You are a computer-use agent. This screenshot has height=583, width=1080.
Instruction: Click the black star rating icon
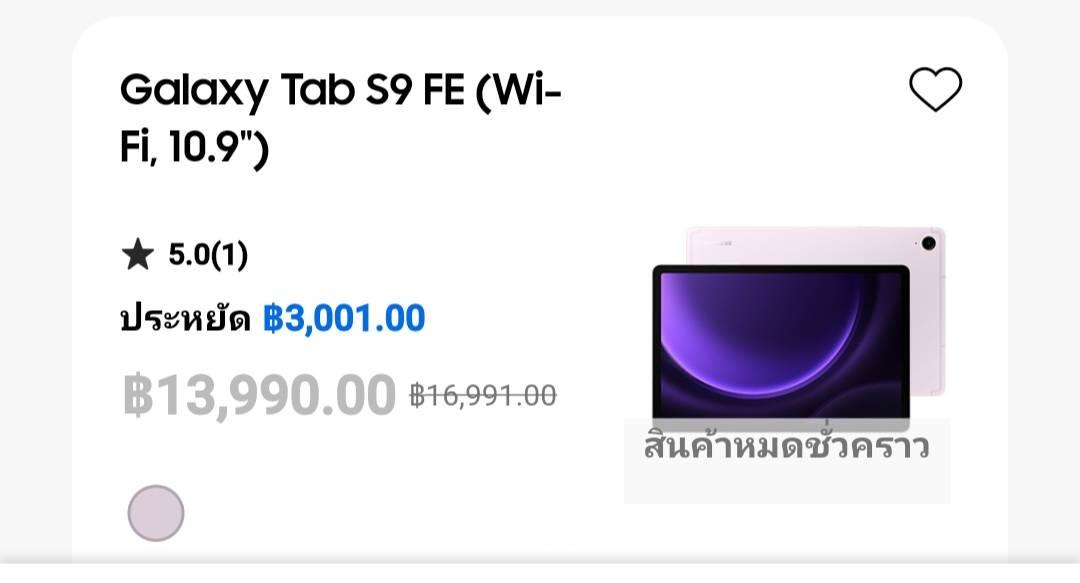click(138, 254)
